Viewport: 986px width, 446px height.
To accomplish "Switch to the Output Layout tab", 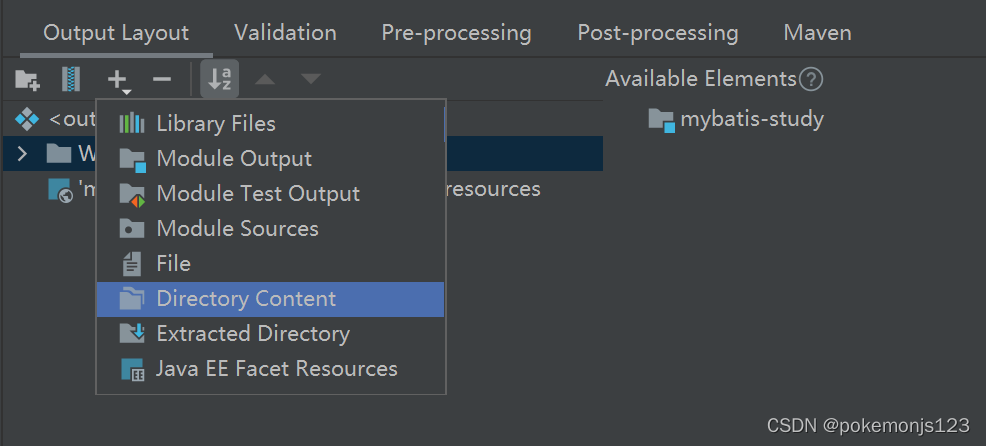I will click(x=116, y=33).
